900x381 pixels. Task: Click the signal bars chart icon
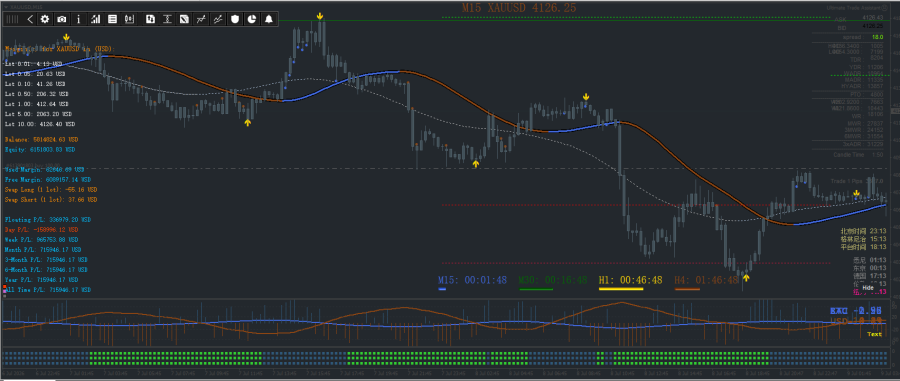pos(95,19)
